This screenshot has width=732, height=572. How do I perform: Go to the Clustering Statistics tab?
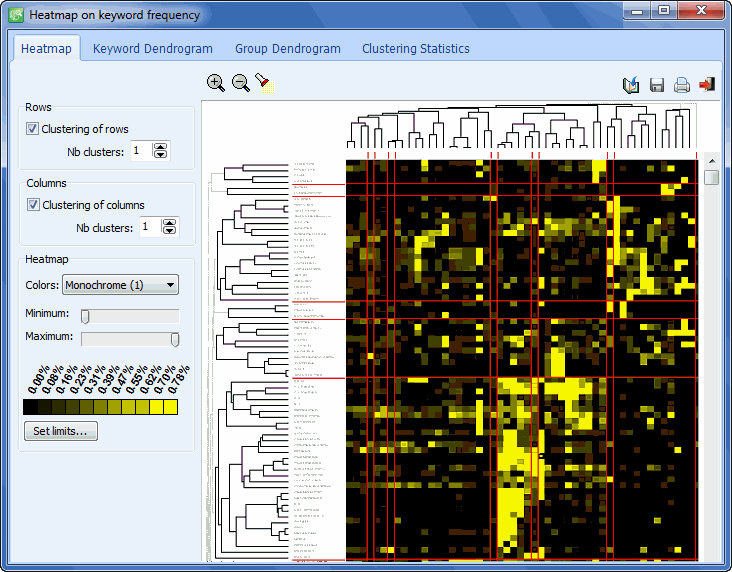[x=415, y=48]
